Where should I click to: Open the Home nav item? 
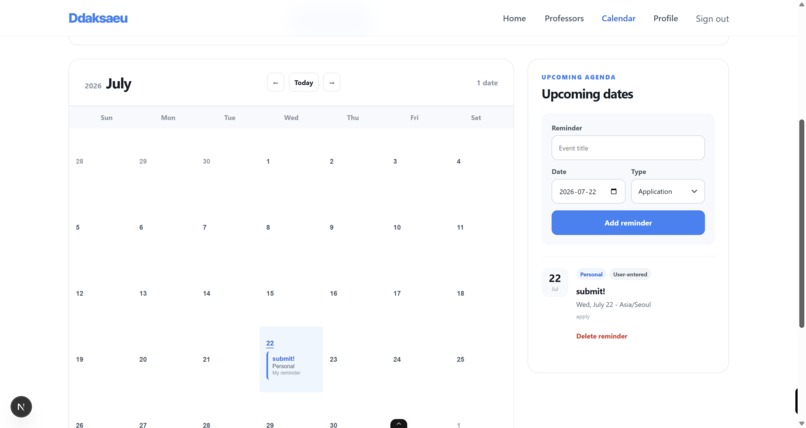click(x=514, y=18)
